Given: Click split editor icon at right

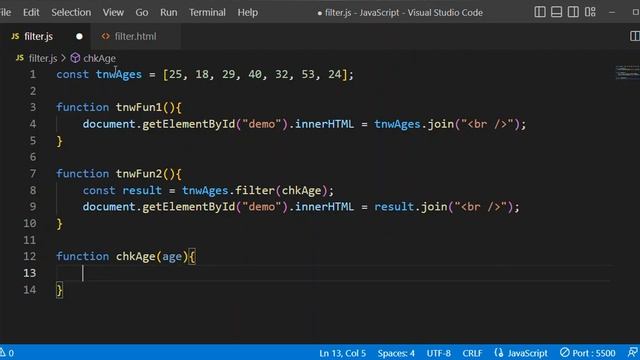Looking at the screenshot, I should [x=635, y=36].
